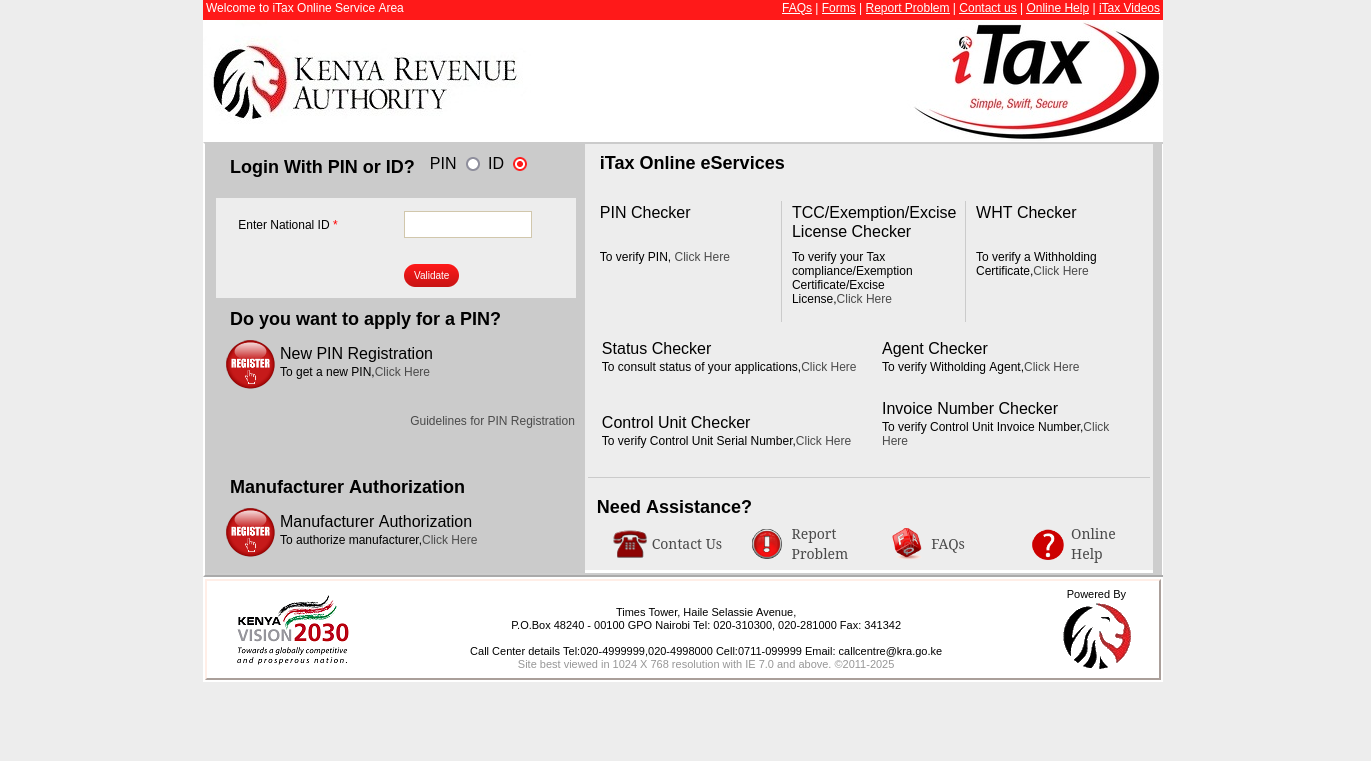
Task: Click the Enter National ID text field
Action: [x=467, y=224]
